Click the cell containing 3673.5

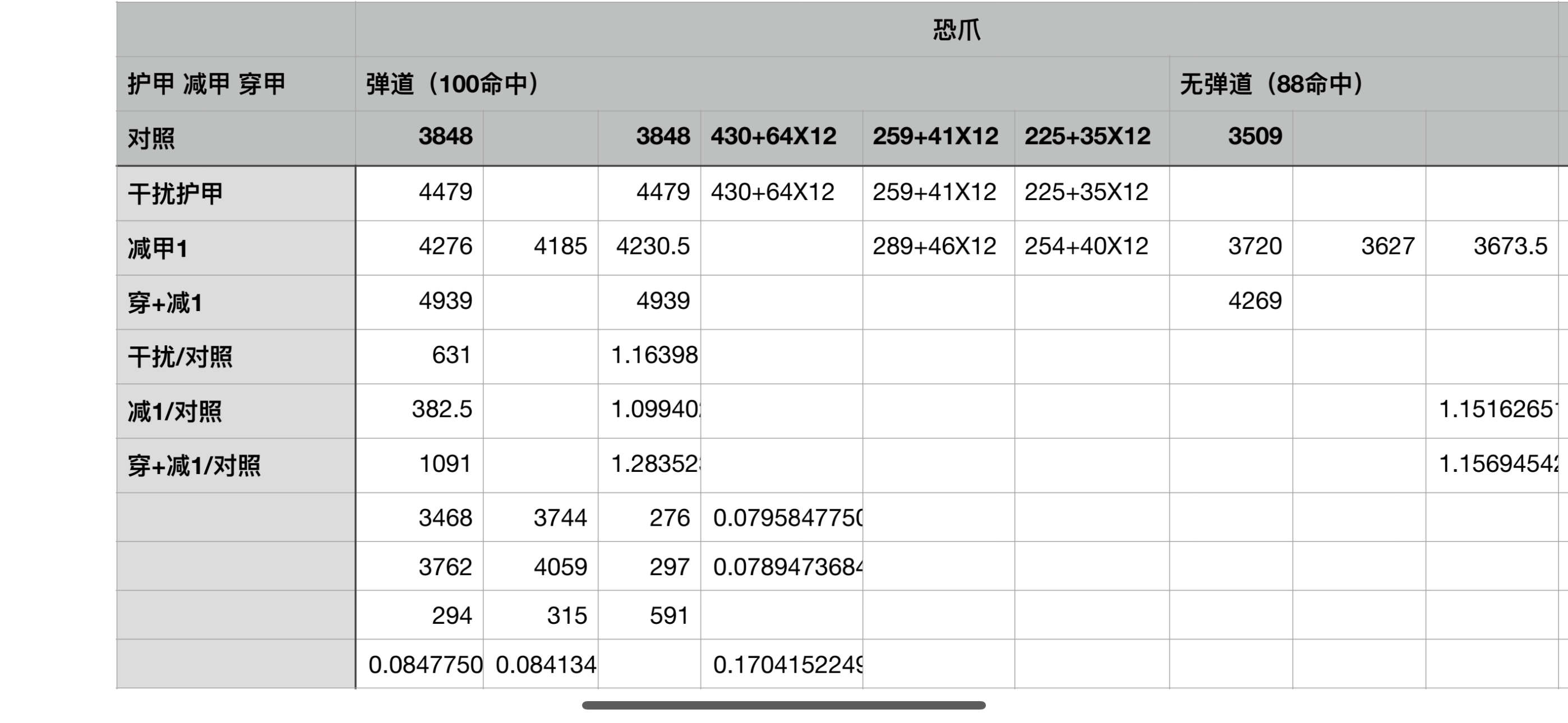click(1510, 247)
